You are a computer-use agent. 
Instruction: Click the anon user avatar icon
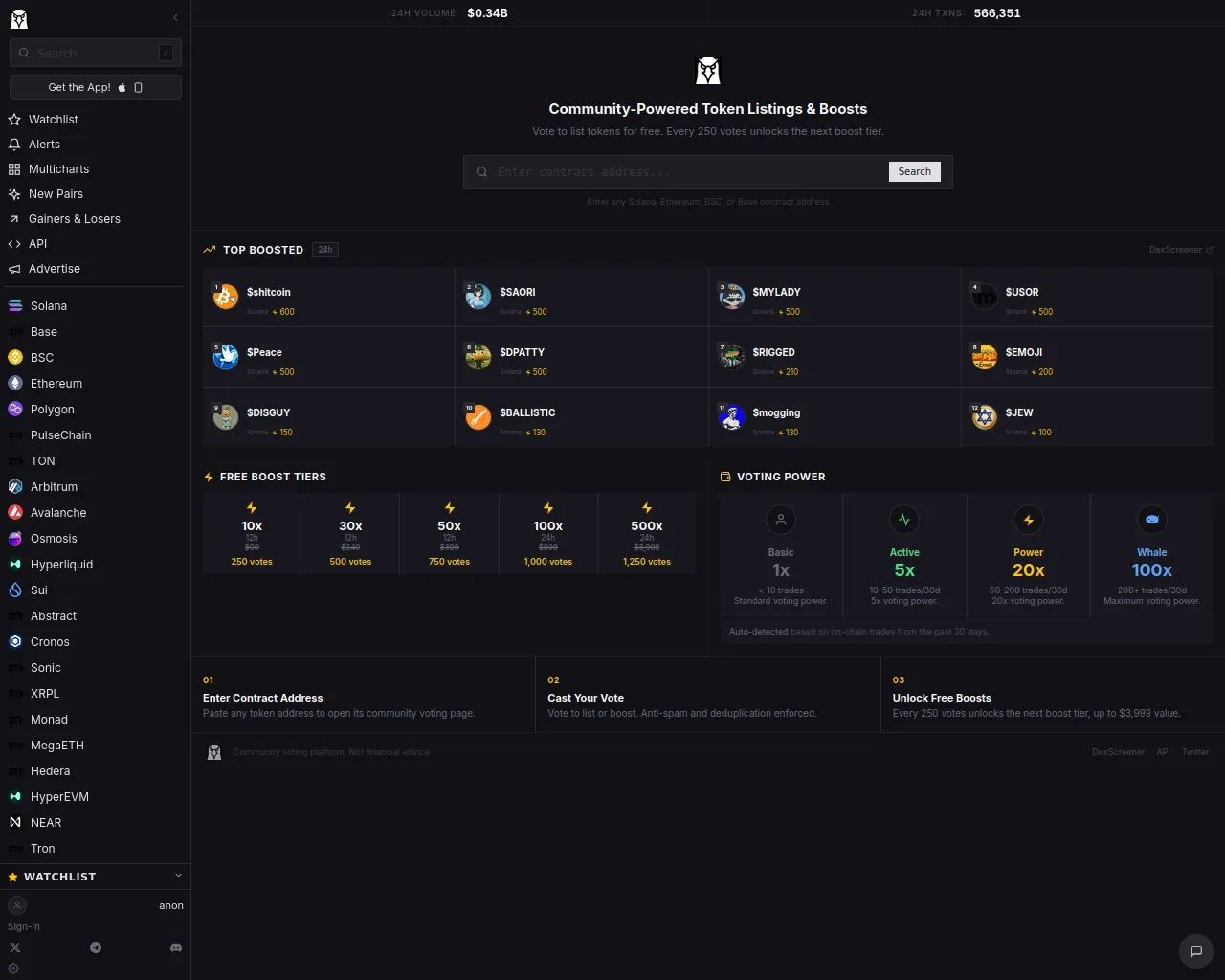17,905
